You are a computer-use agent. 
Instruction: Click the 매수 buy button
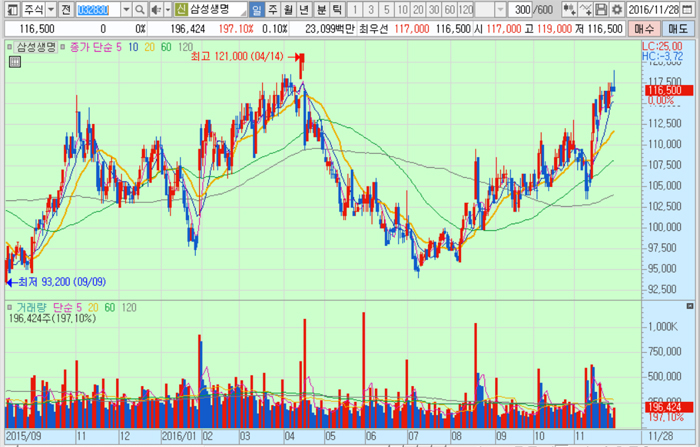click(644, 30)
